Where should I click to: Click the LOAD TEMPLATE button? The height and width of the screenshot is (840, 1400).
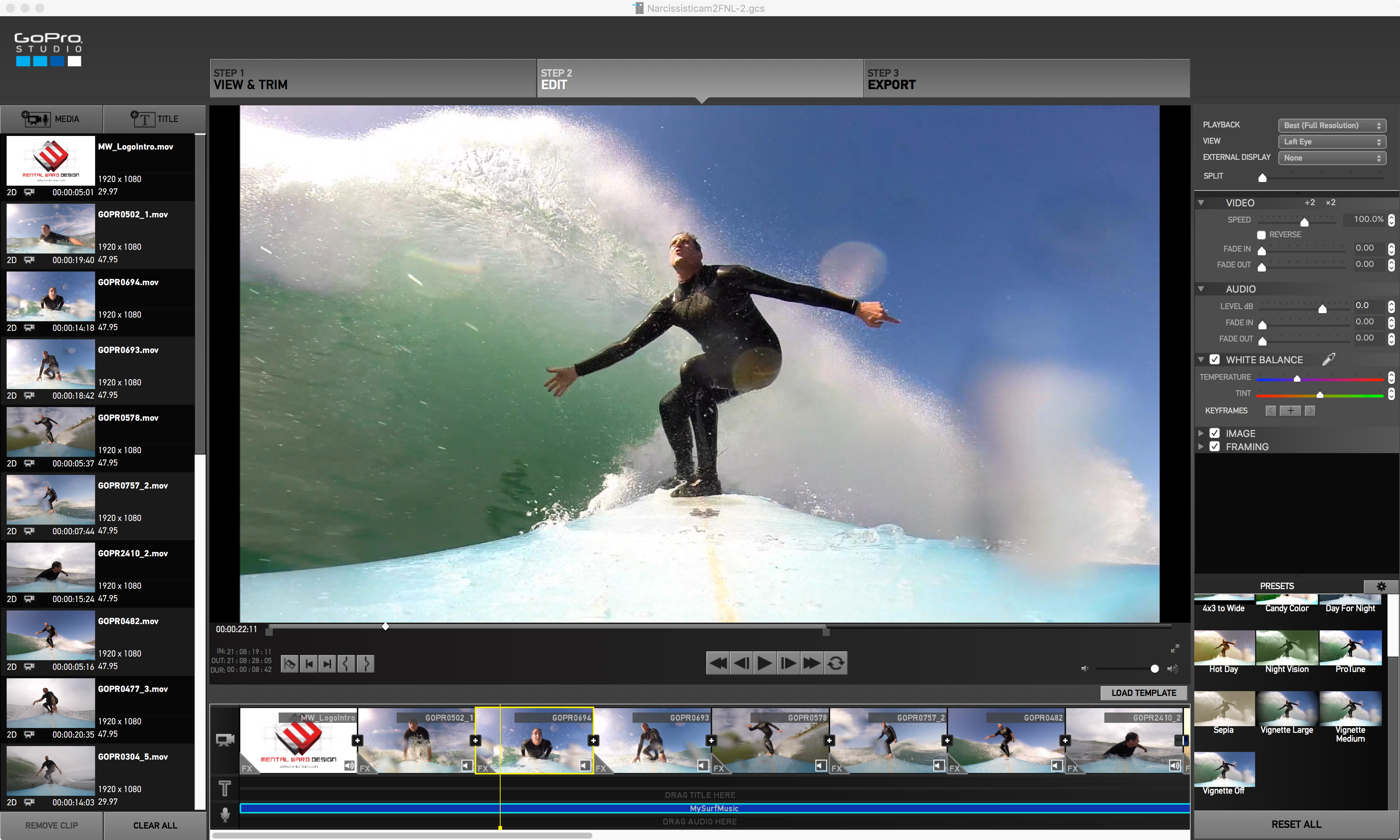click(x=1140, y=692)
